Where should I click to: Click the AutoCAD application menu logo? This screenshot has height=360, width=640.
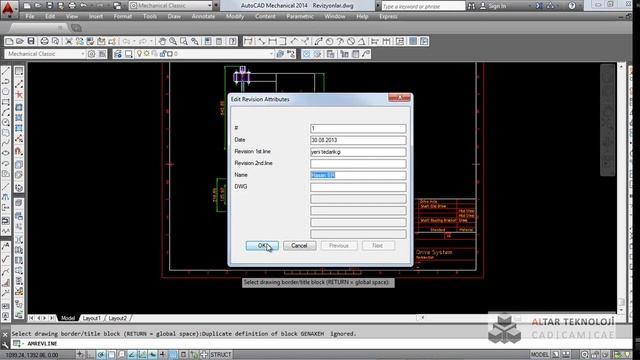pos(8,8)
